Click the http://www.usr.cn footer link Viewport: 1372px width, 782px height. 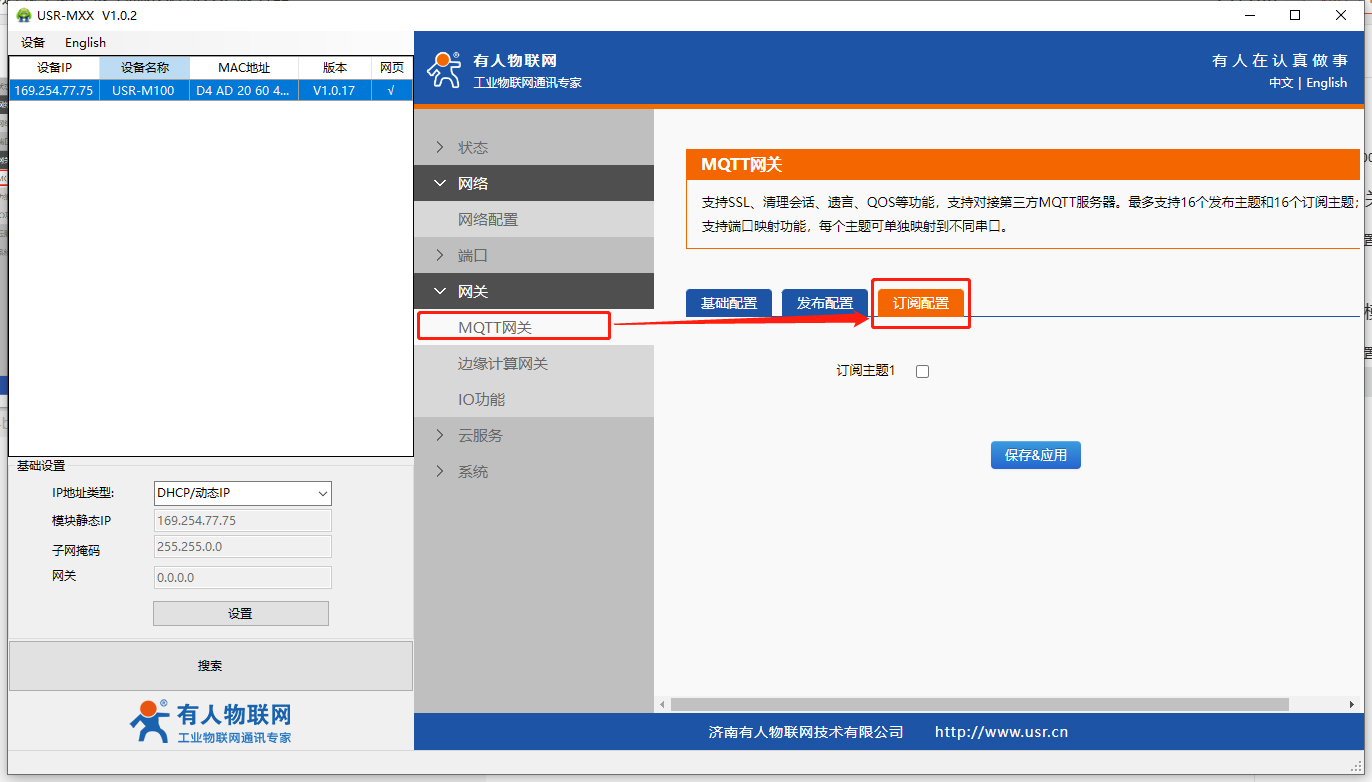pyautogui.click(x=1001, y=732)
